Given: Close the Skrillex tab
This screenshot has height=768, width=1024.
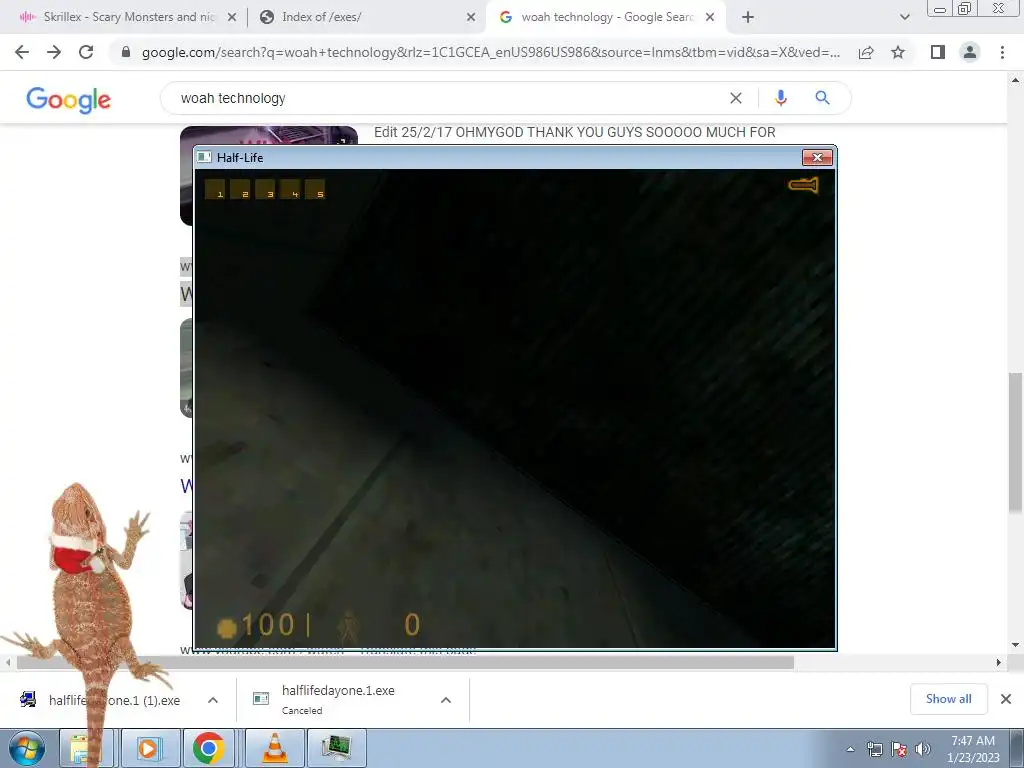Looking at the screenshot, I should [x=232, y=17].
